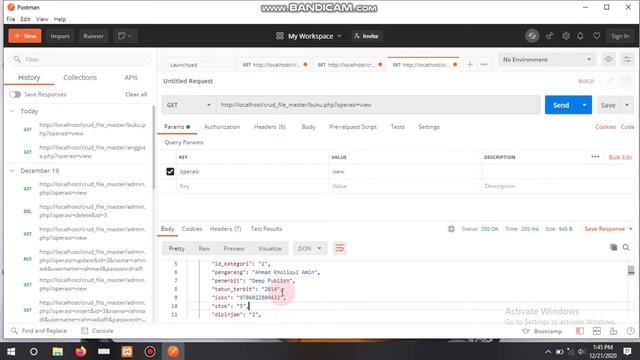
Task: Open the Import dialog
Action: click(x=60, y=36)
